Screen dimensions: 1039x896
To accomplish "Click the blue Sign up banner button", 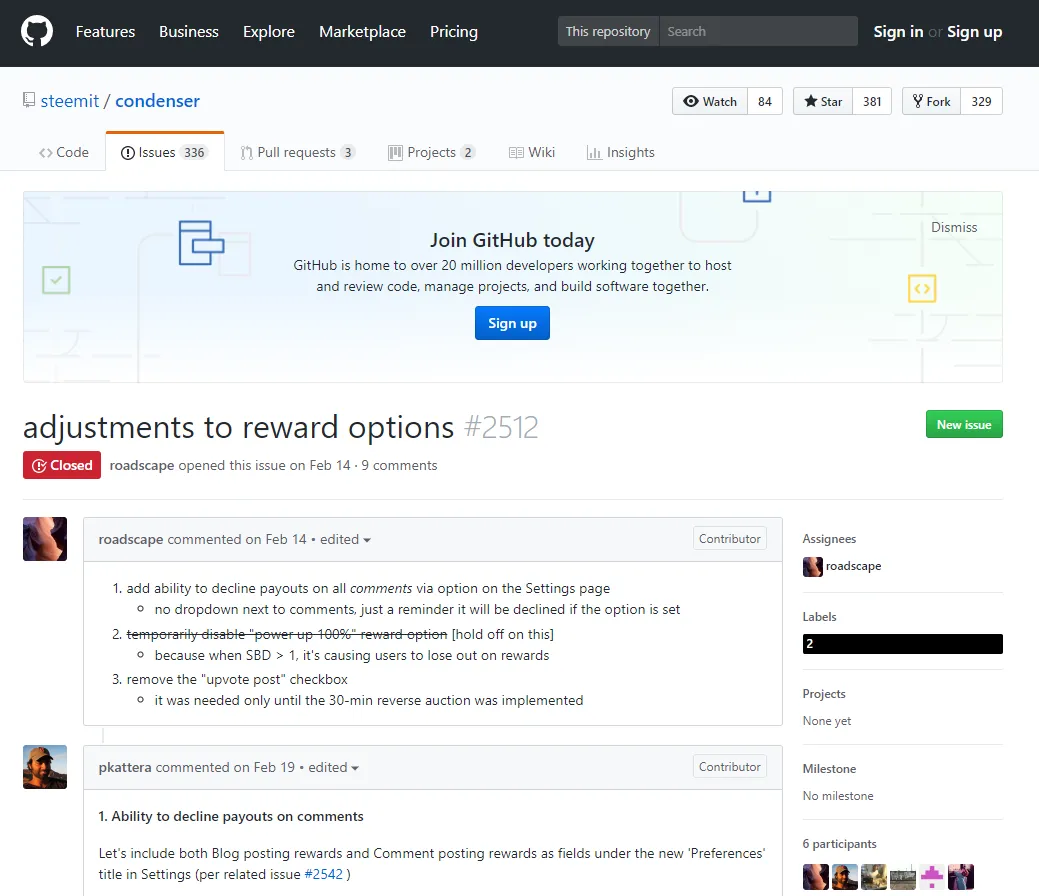I will pyautogui.click(x=512, y=323).
